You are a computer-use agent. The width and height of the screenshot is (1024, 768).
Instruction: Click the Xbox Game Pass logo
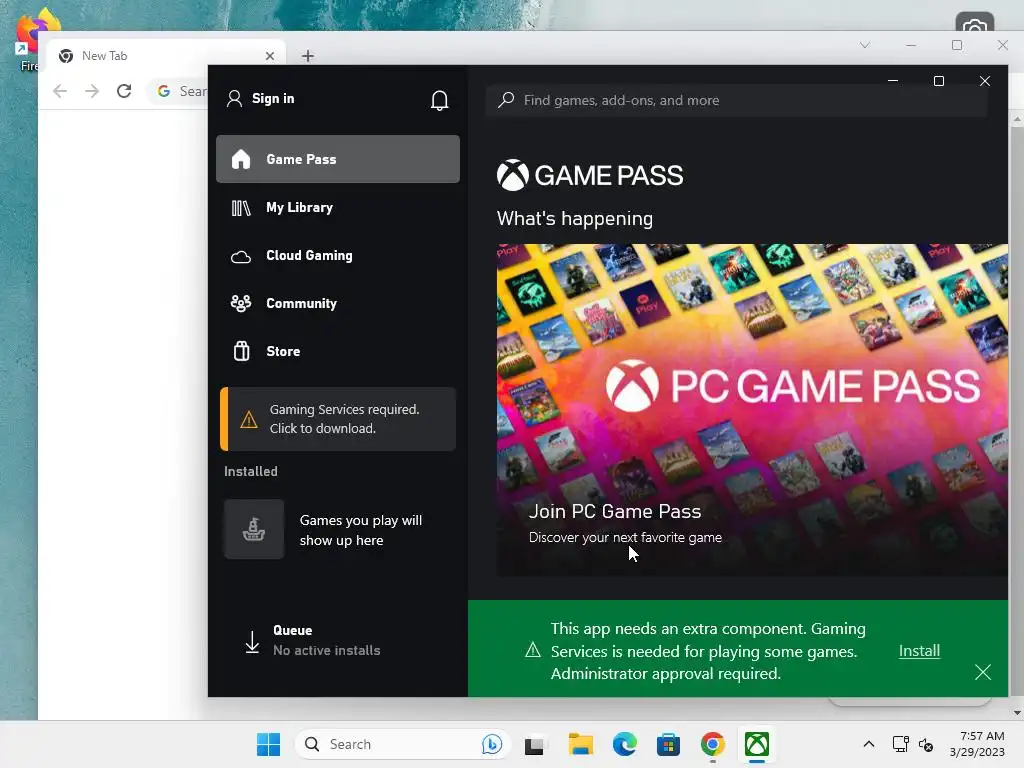590,175
